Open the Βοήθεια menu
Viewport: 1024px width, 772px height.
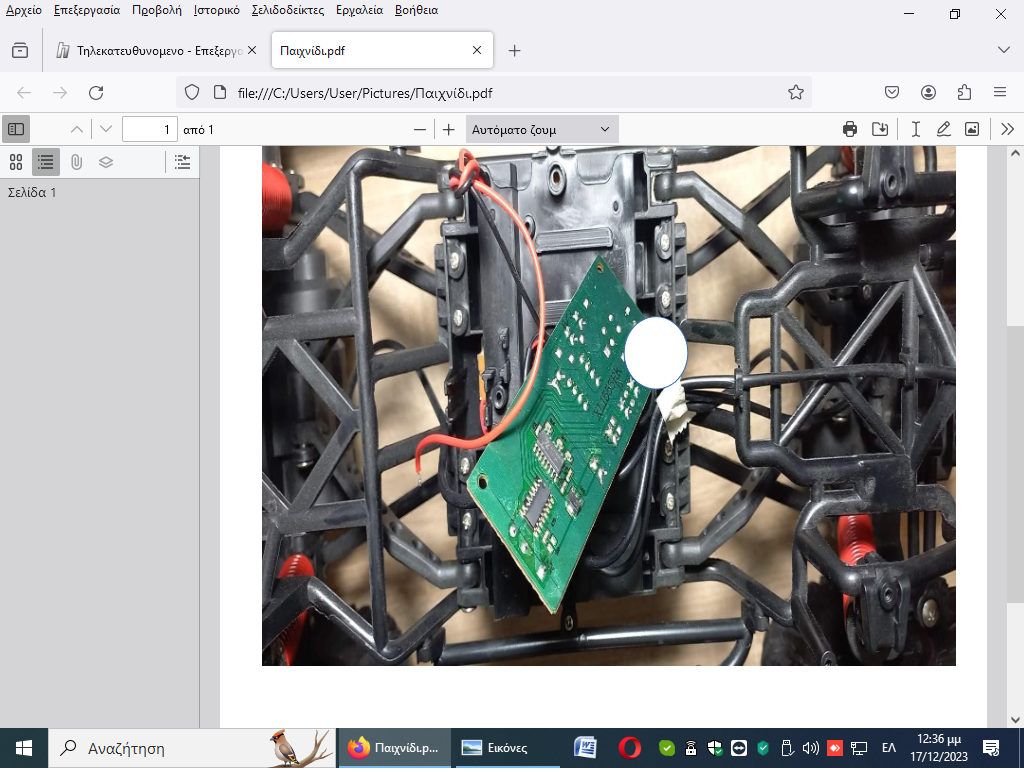pyautogui.click(x=416, y=10)
